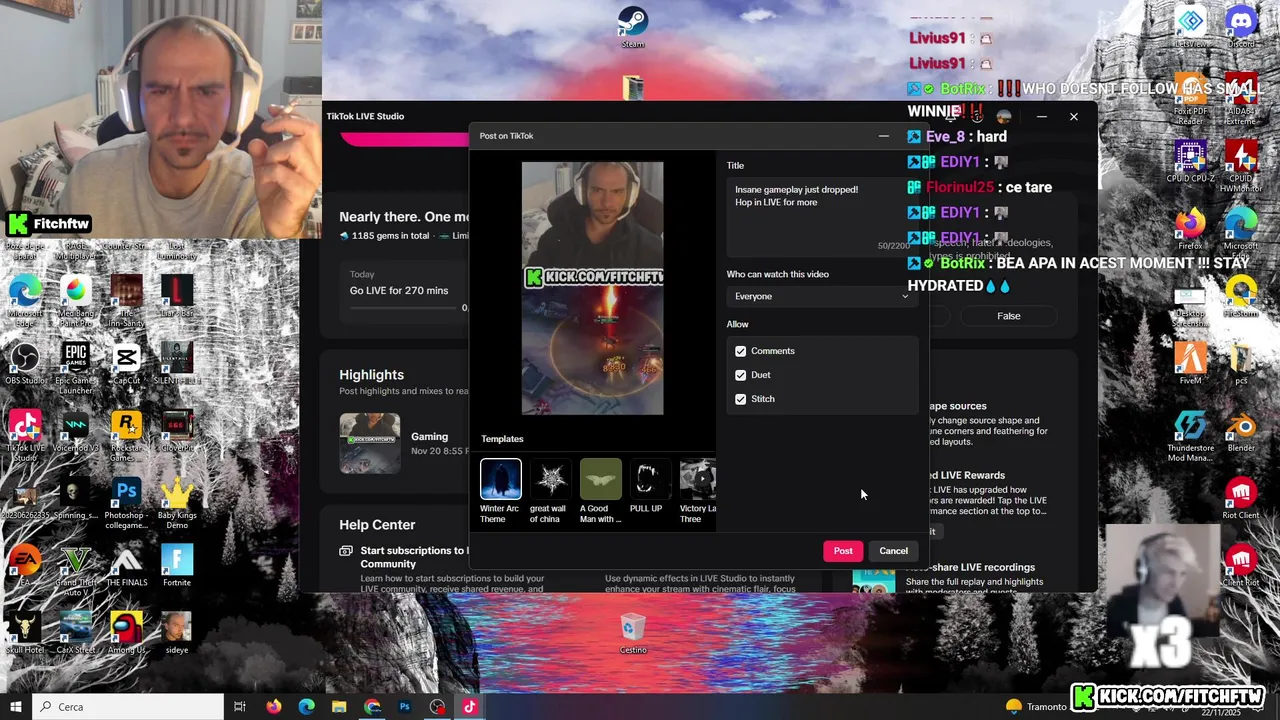Launch Grand Theft Auto V shortcut
This screenshot has width=1280, height=720.
[76, 570]
